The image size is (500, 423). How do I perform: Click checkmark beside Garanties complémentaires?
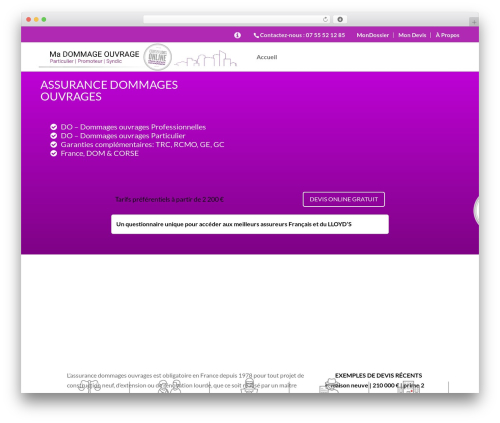click(x=53, y=144)
